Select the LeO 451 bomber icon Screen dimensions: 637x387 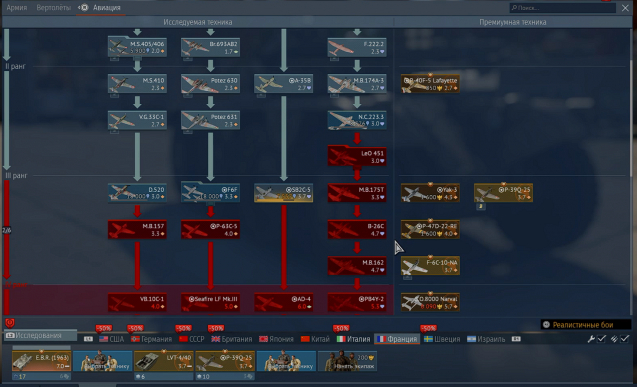357,156
